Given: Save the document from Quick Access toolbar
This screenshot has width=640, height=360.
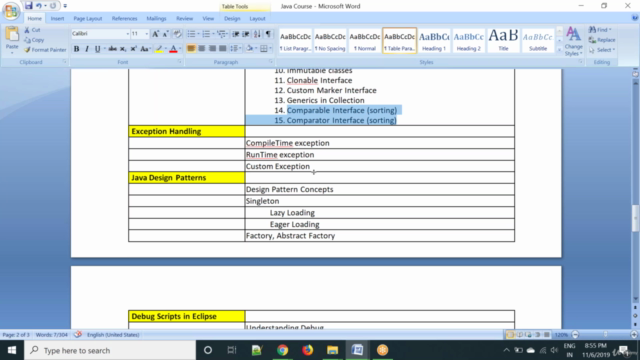Looking at the screenshot, I should (28, 6).
